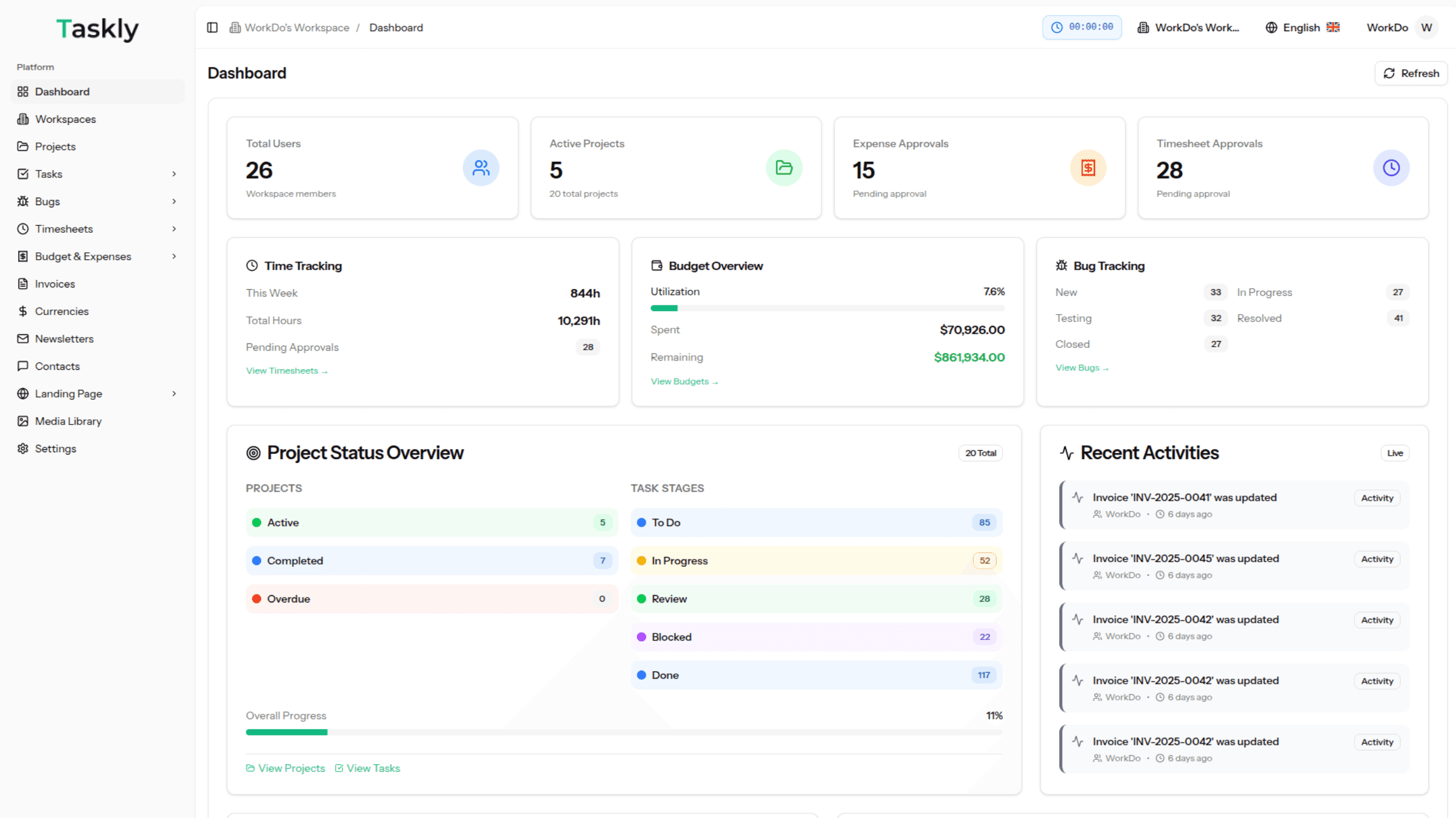Go to Media Library menu item
1456x818 pixels.
click(68, 421)
